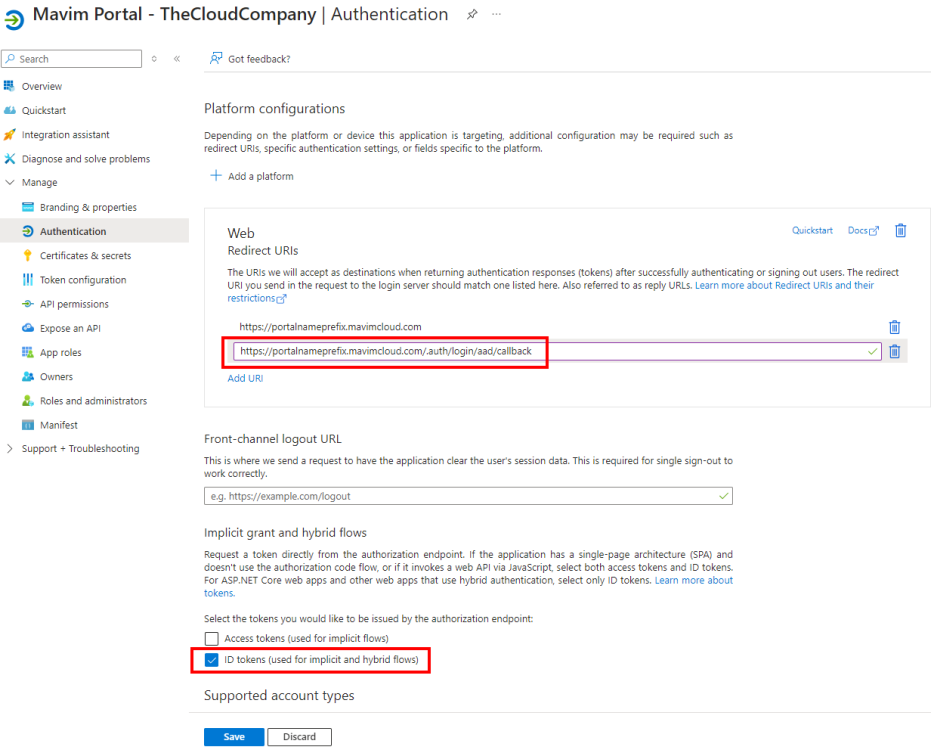Click the Quickstart cloud icon in sidebar
Viewport: 931px width, 752px height.
click(10, 110)
